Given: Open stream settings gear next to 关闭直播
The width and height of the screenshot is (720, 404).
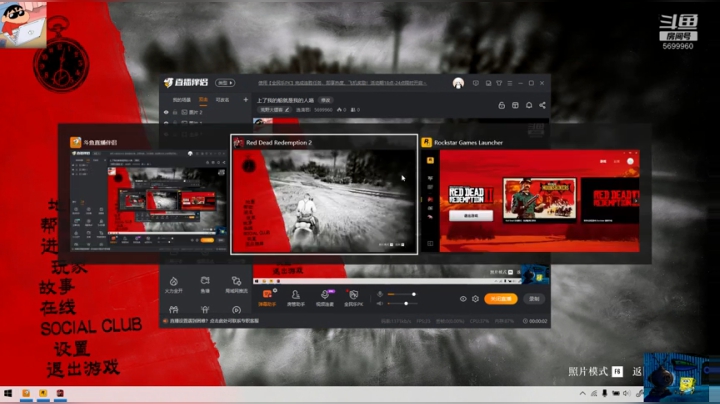Looking at the screenshot, I should [x=475, y=299].
